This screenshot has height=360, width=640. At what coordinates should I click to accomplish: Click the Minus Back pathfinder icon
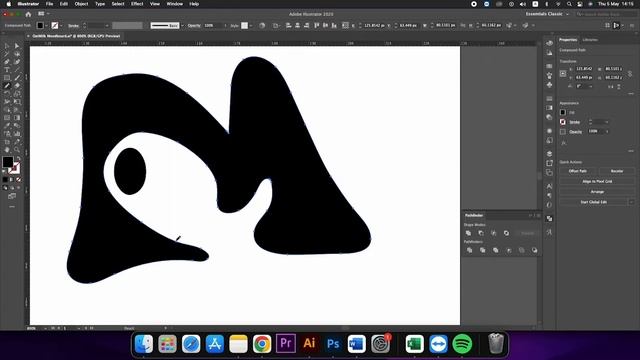click(x=534, y=250)
